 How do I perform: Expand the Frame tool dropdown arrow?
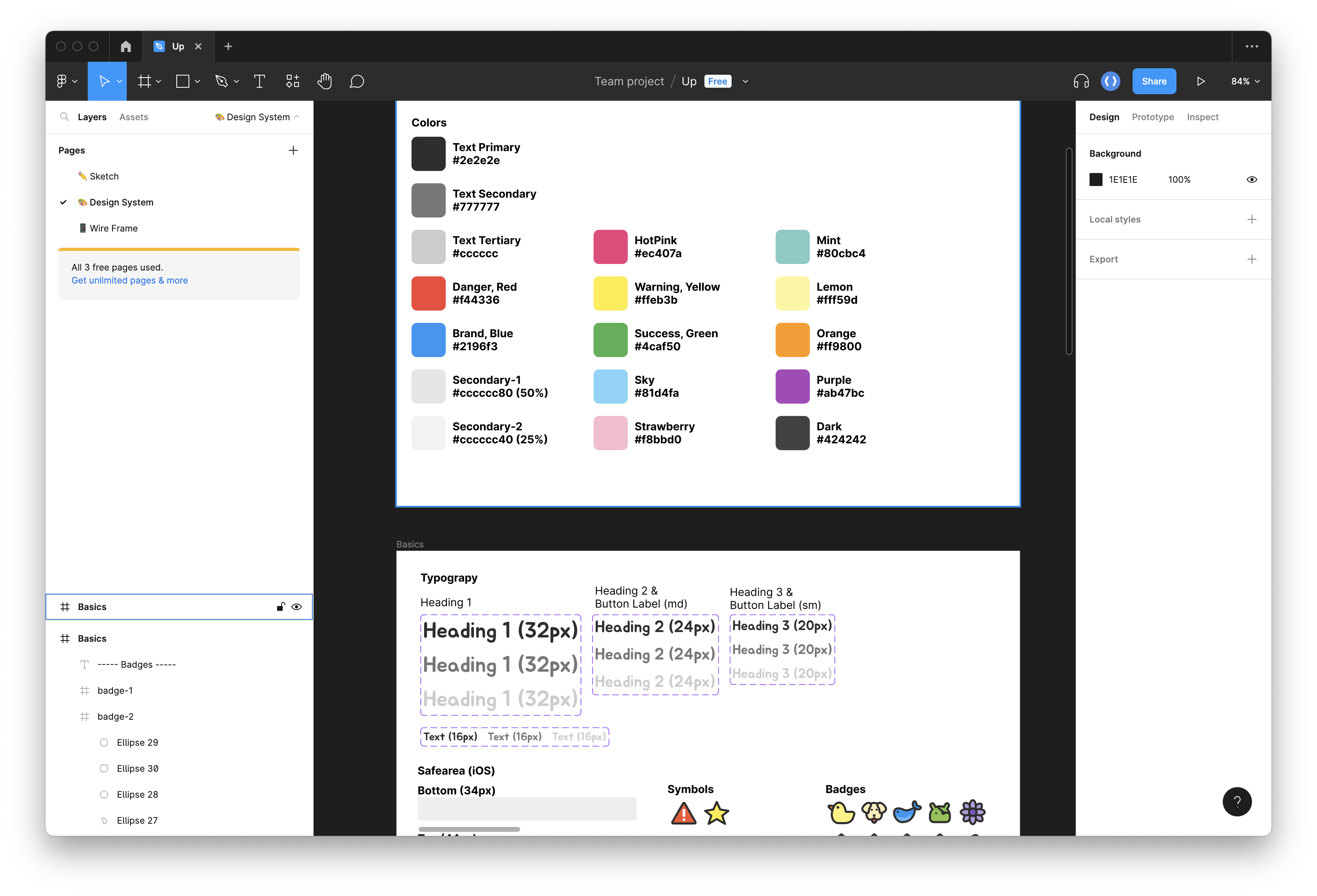point(159,81)
